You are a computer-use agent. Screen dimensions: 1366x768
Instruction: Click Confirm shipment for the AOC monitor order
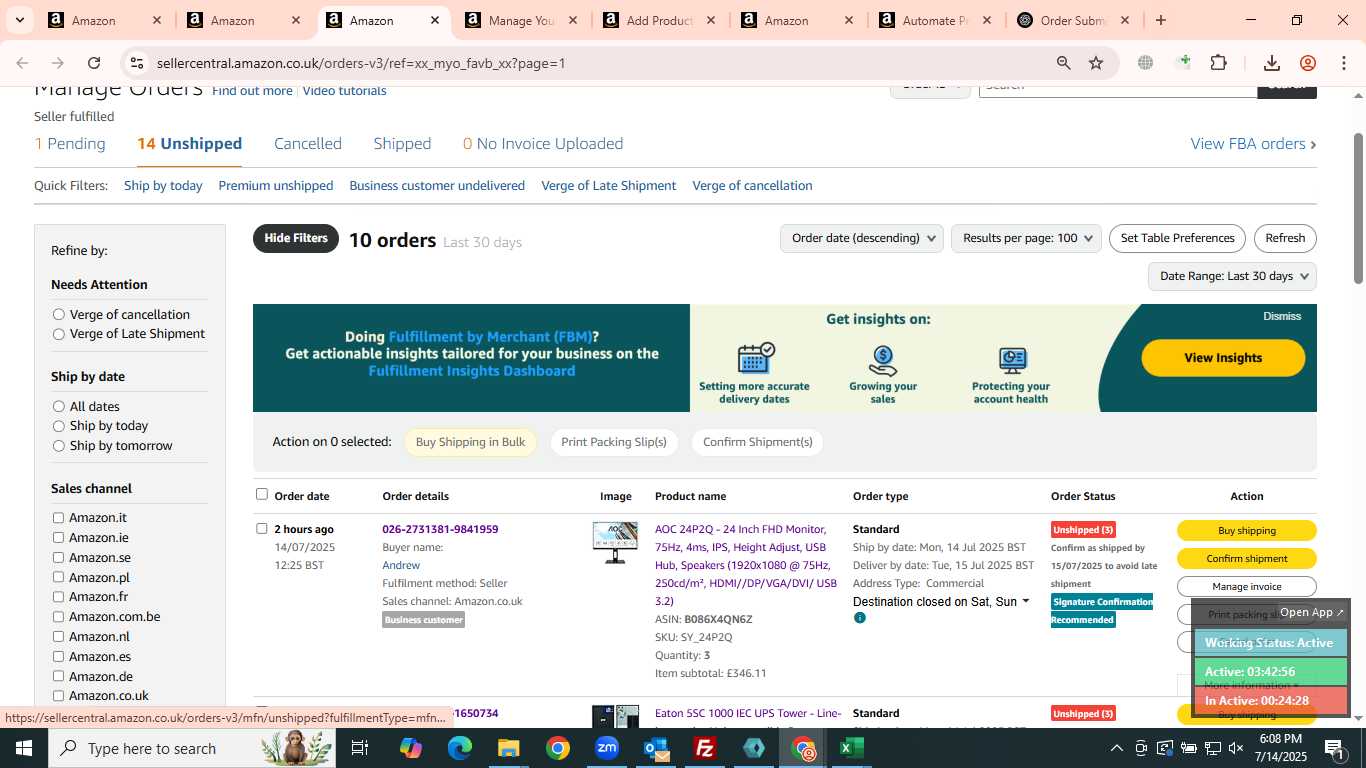pos(1246,559)
